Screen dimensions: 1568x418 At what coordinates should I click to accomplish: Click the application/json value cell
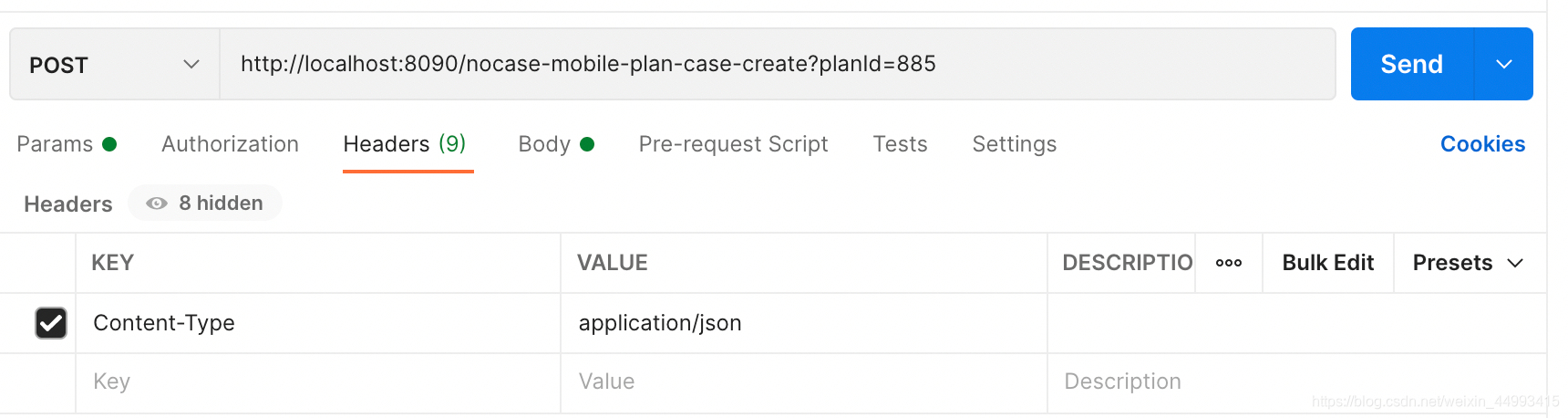click(802, 323)
